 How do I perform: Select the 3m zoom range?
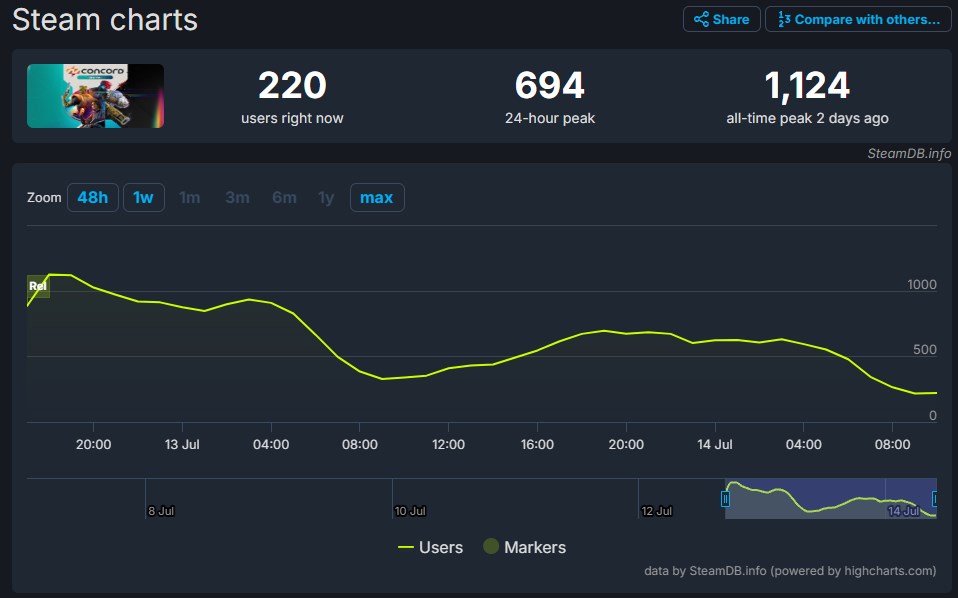point(237,197)
